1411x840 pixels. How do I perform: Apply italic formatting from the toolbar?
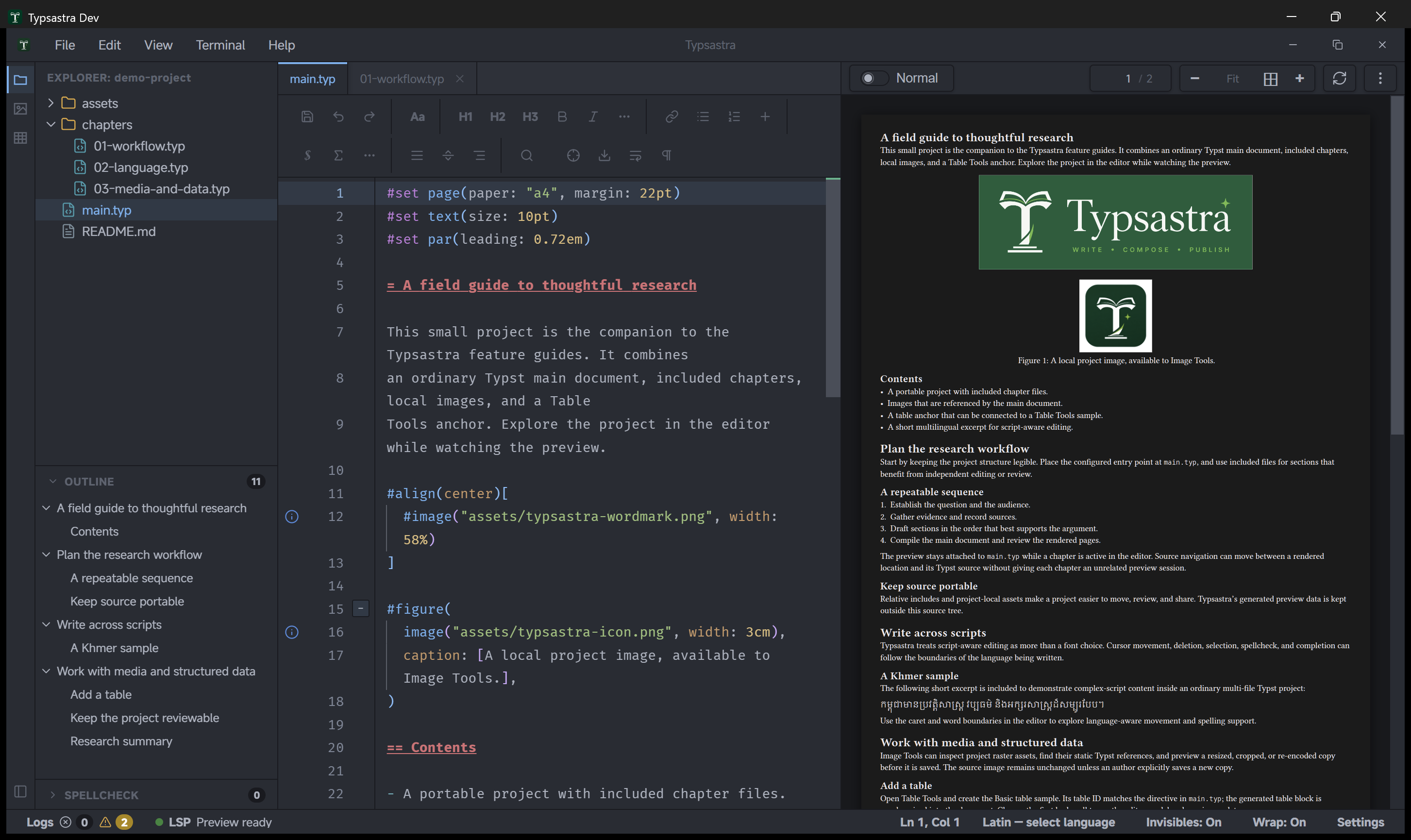click(x=592, y=117)
